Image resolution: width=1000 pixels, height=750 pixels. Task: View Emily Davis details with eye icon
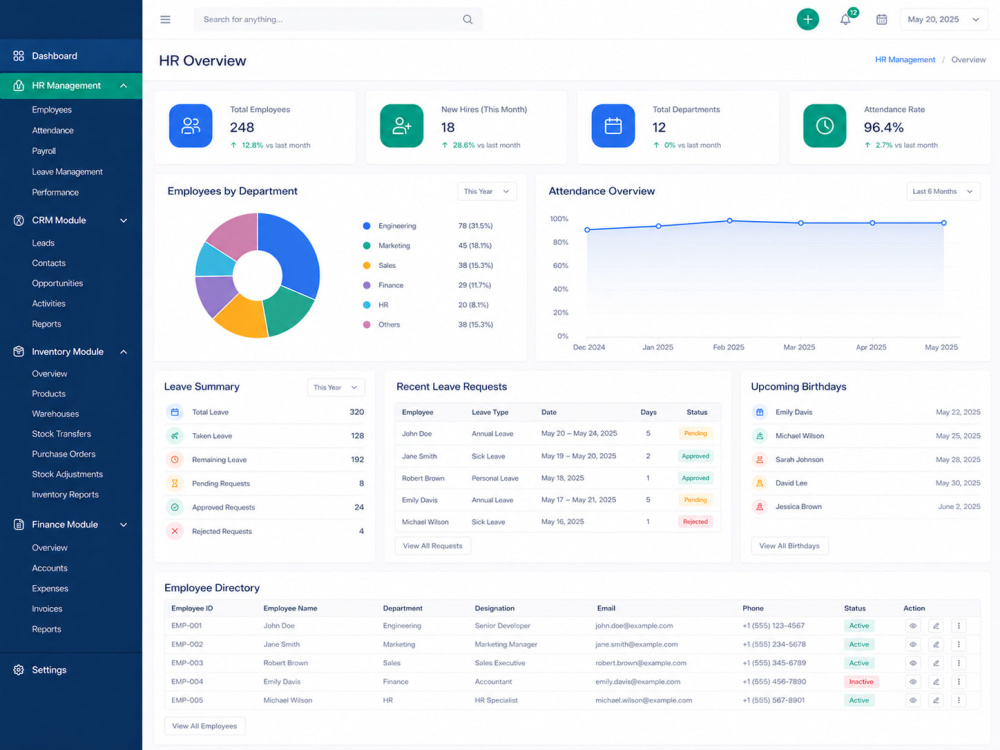913,682
